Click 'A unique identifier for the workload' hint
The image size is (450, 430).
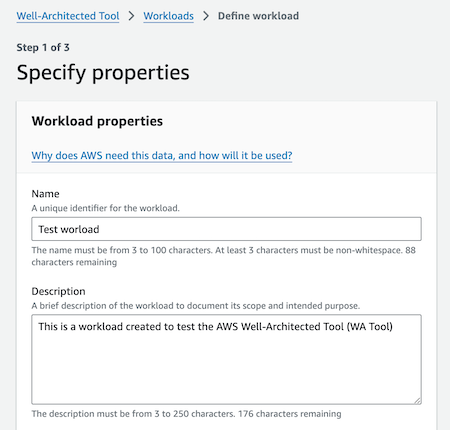105,208
